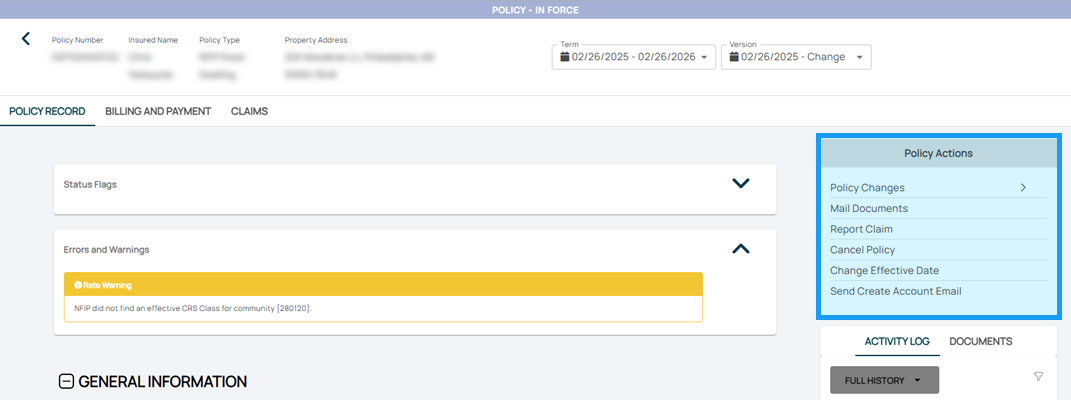This screenshot has width=1071, height=400.
Task: Collapse the Errors and Warnings panel
Action: pyautogui.click(x=740, y=248)
